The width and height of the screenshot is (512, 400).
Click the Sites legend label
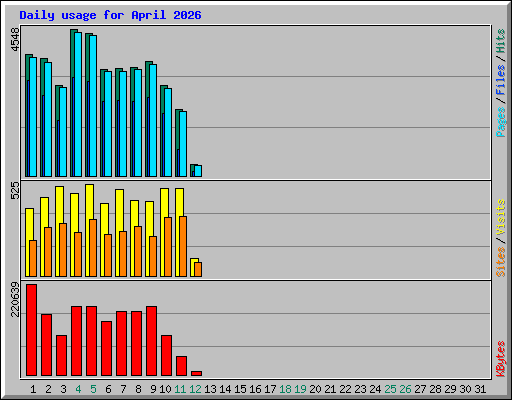click(501, 262)
